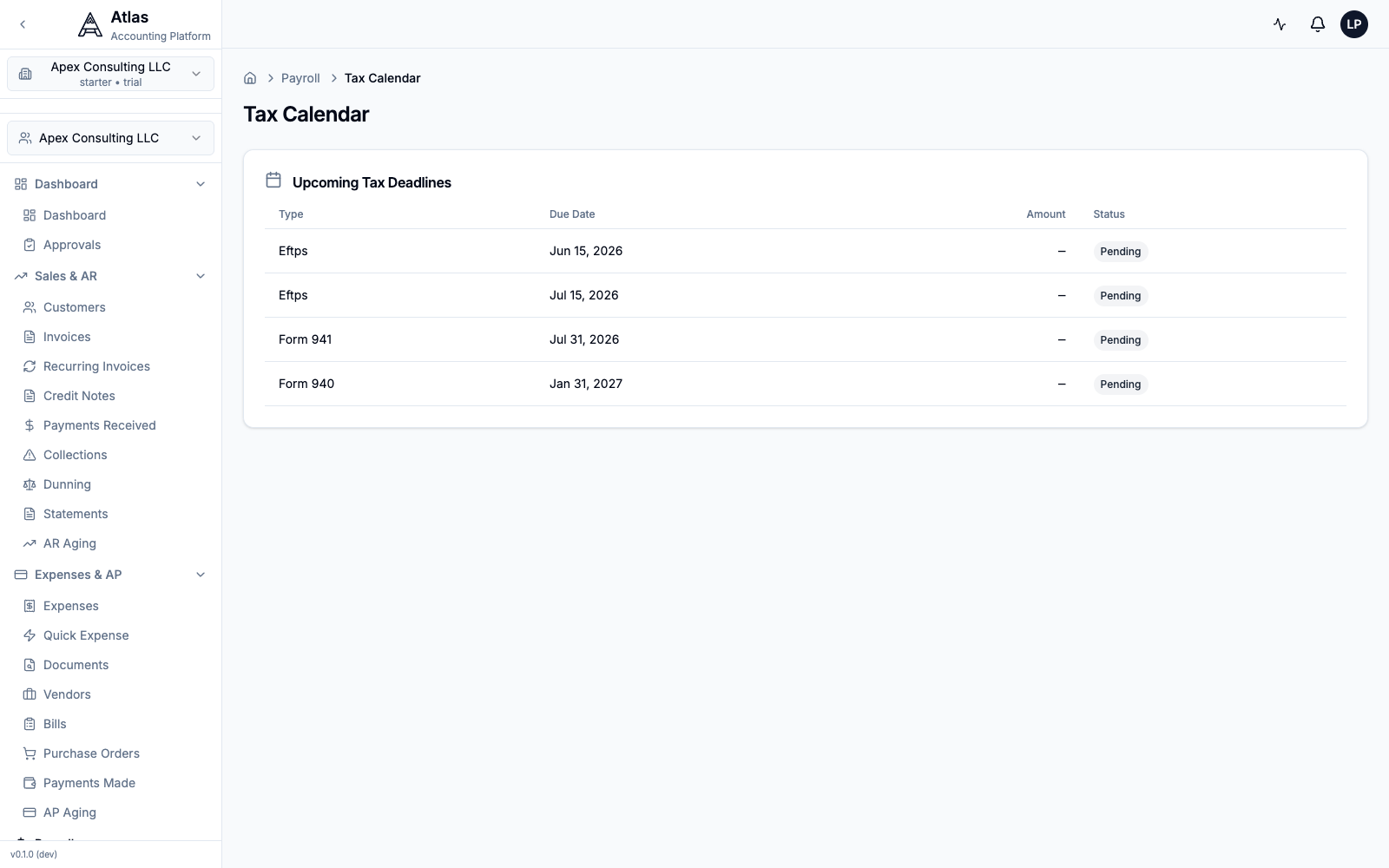Screen dimensions: 1389x868
Task: Collapse the Dashboard section chevron
Action: pos(201,184)
